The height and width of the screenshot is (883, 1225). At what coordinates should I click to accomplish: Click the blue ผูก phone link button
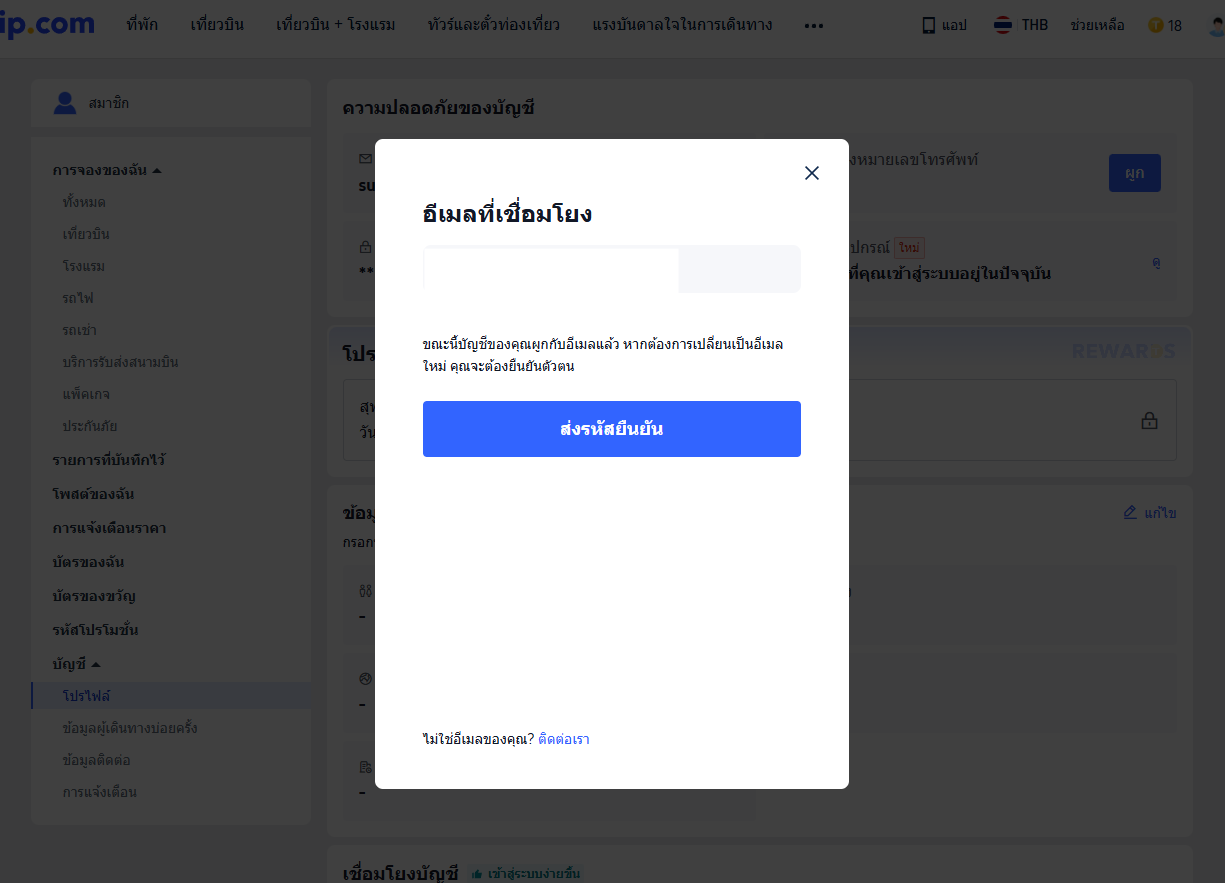(1134, 173)
